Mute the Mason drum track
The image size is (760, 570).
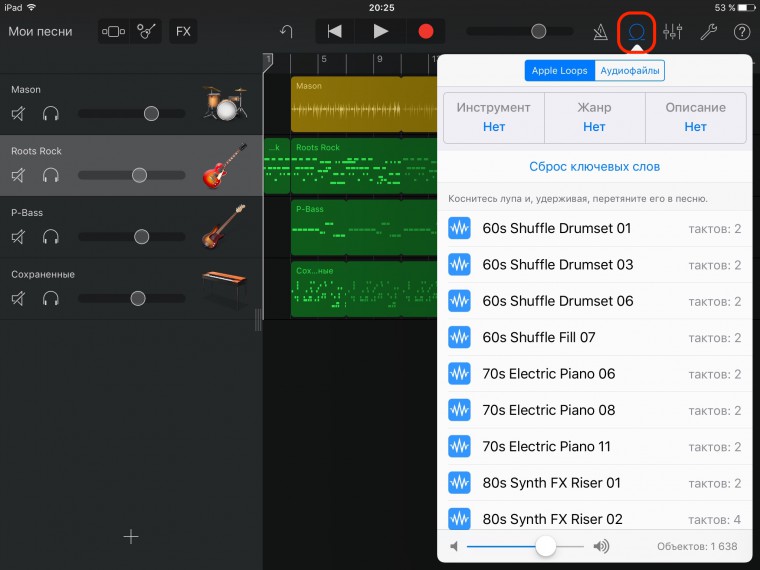(18, 114)
